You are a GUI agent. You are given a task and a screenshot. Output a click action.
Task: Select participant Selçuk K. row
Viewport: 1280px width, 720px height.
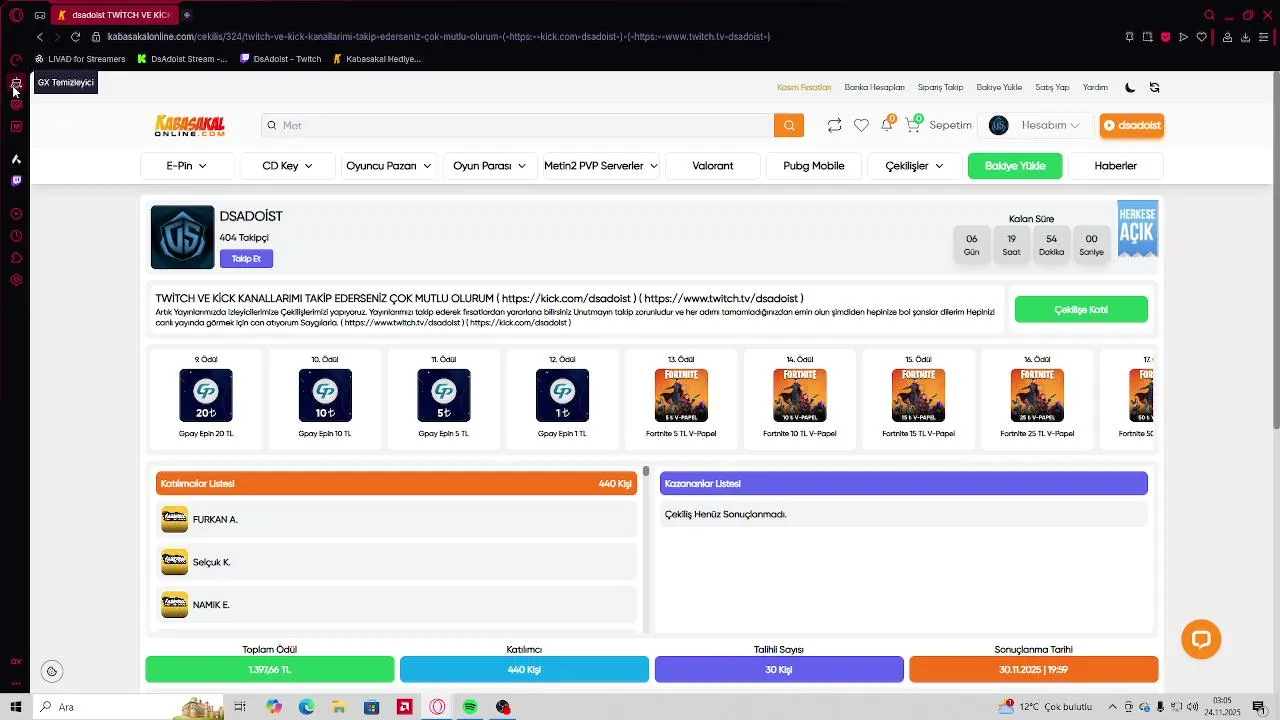tap(397, 562)
